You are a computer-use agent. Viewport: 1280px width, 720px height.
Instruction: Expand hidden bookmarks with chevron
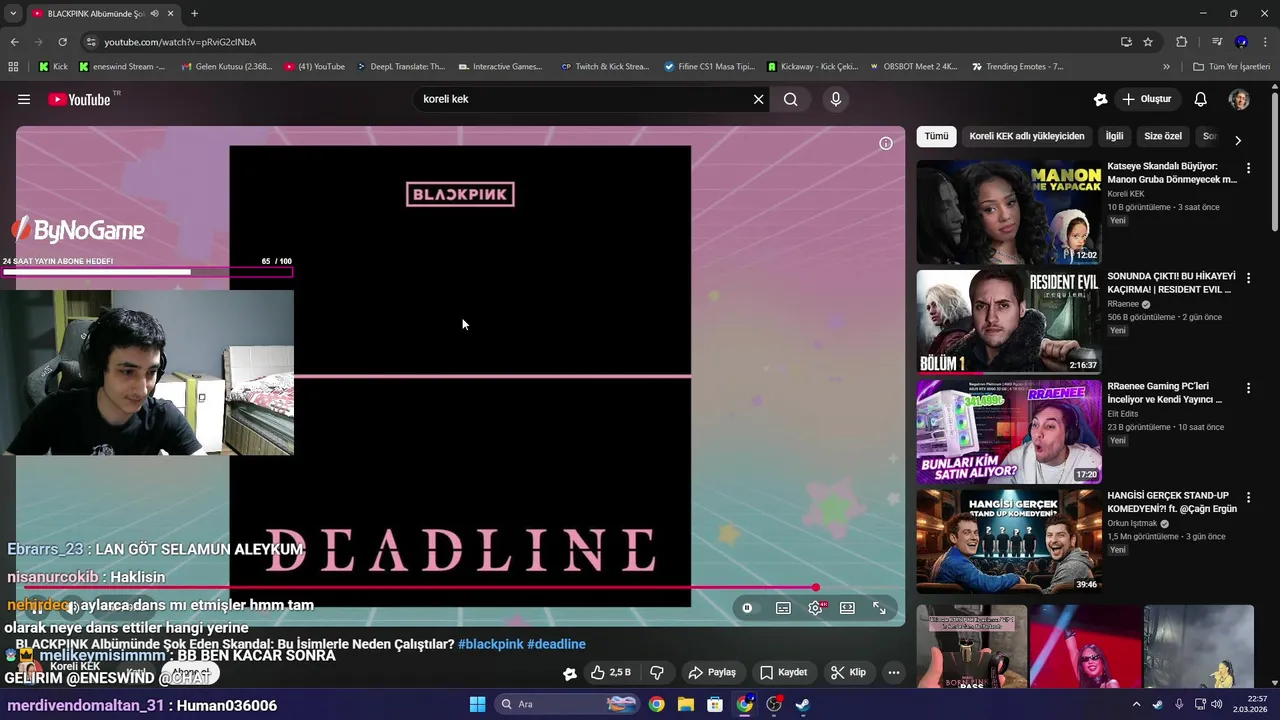1166,67
